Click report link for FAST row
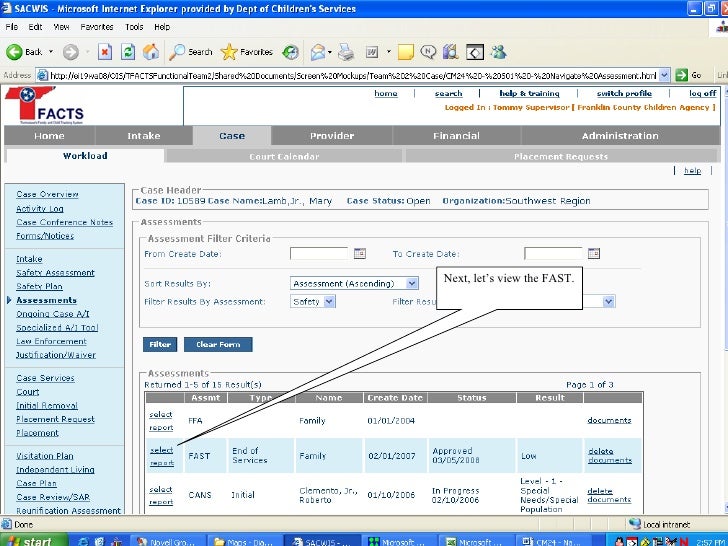Screen dimensions: 728x546 162,463
